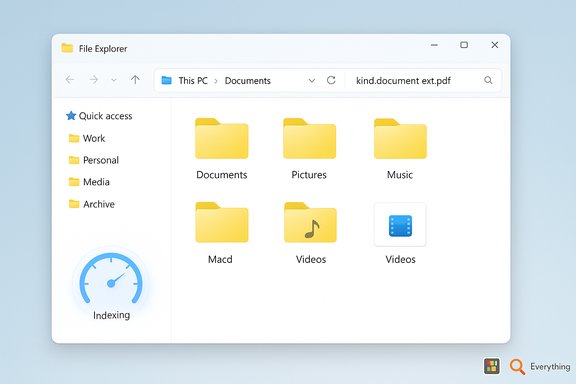The image size is (576, 384).
Task: Go up one folder level
Action: coord(135,79)
